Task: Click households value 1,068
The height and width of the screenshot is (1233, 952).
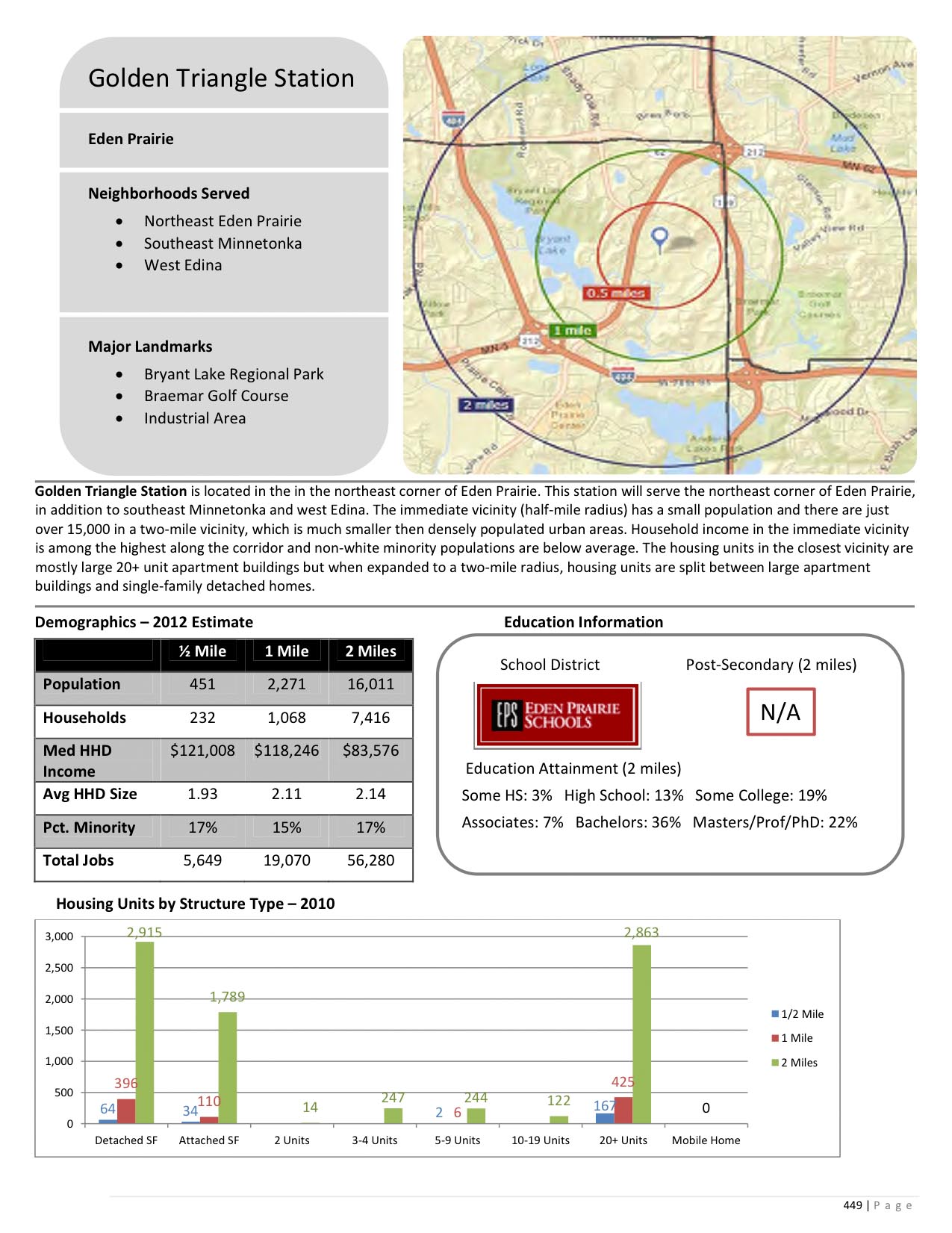Action: coord(287,718)
